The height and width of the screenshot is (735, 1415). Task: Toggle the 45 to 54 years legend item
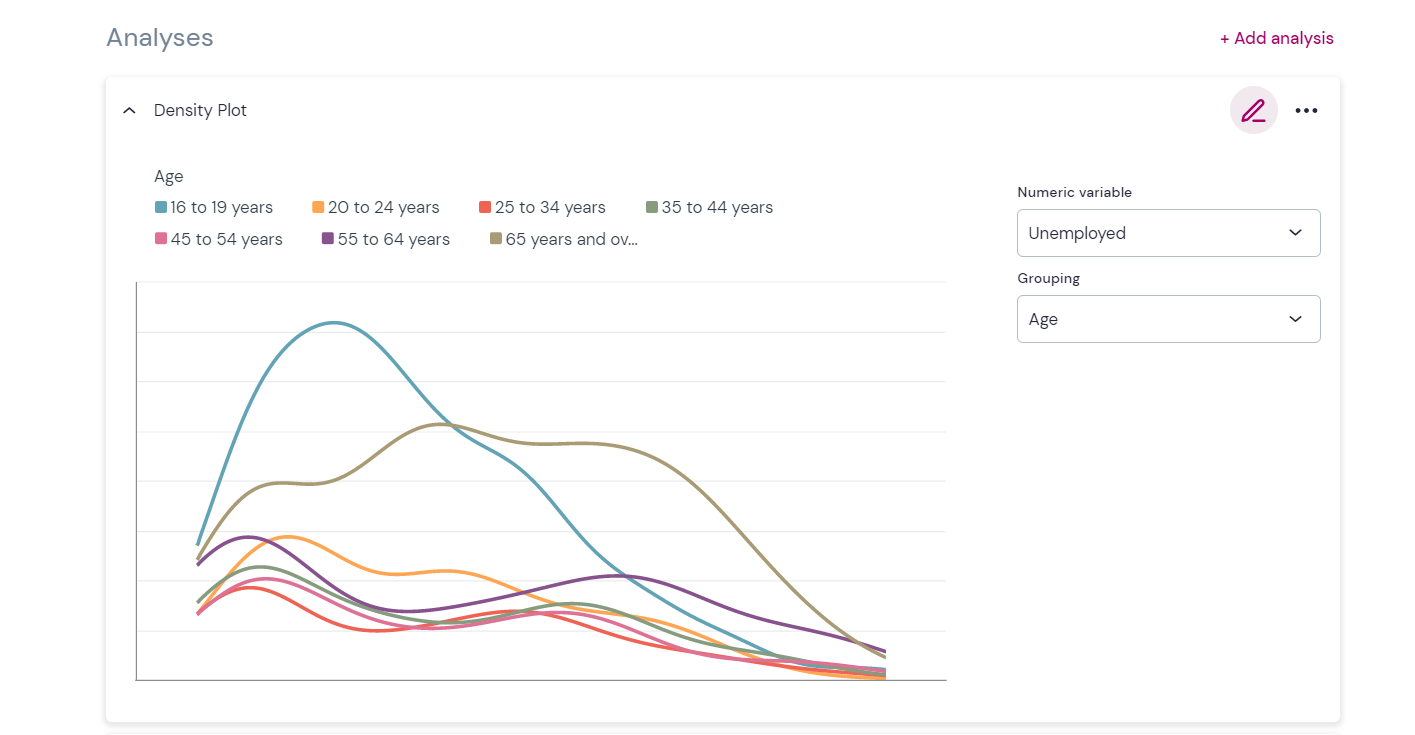tap(219, 239)
